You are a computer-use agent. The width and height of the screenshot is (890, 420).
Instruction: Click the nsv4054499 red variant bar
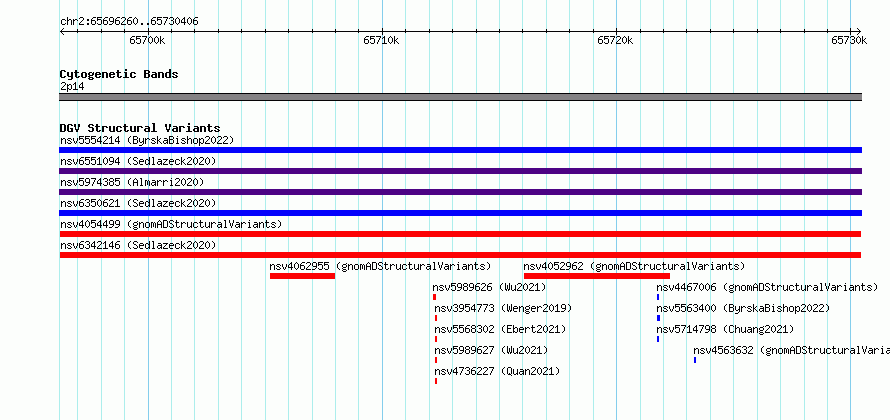click(460, 234)
